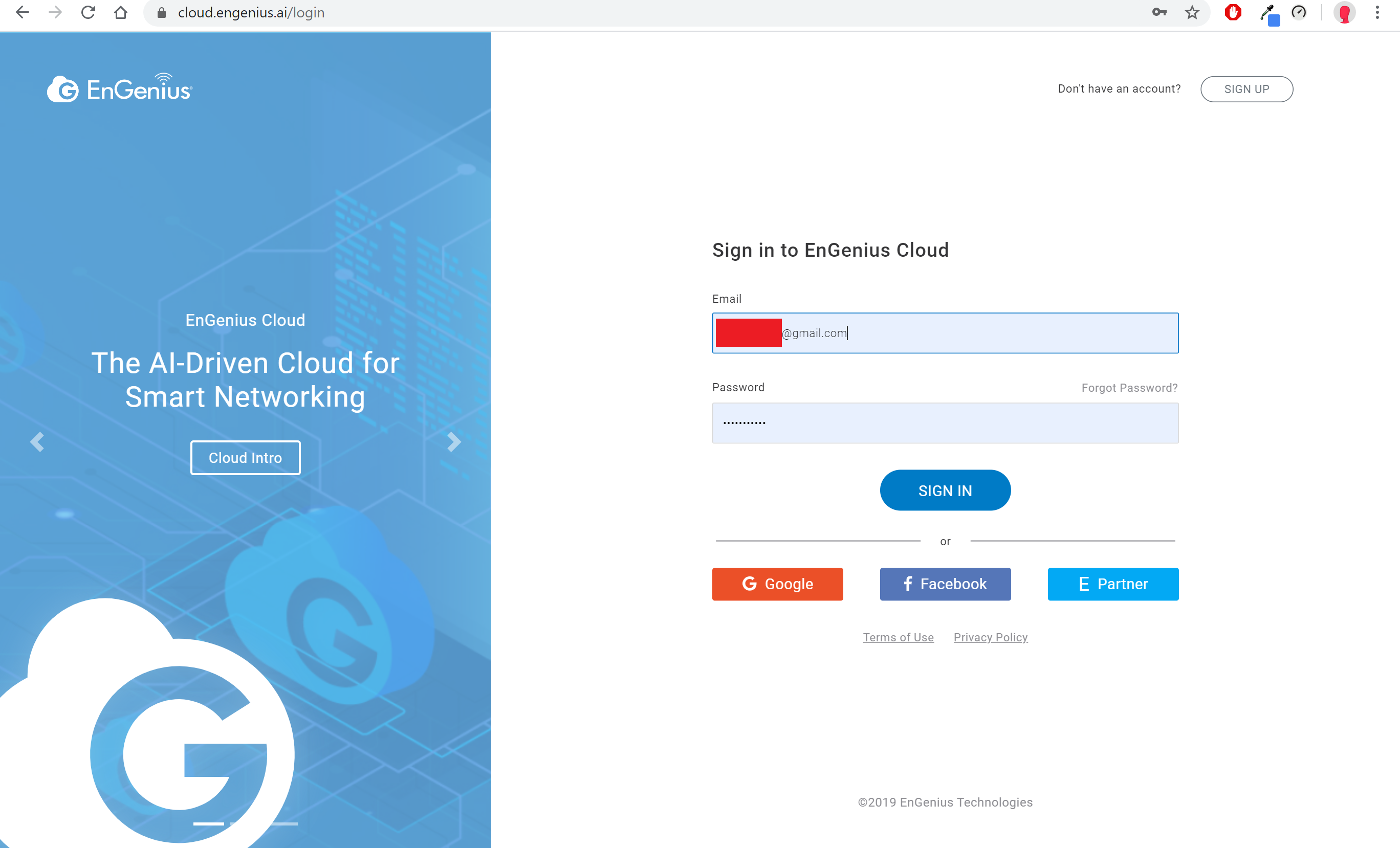View site security lock info
Screen dimensions: 1400x848
pyautogui.click(x=161, y=12)
